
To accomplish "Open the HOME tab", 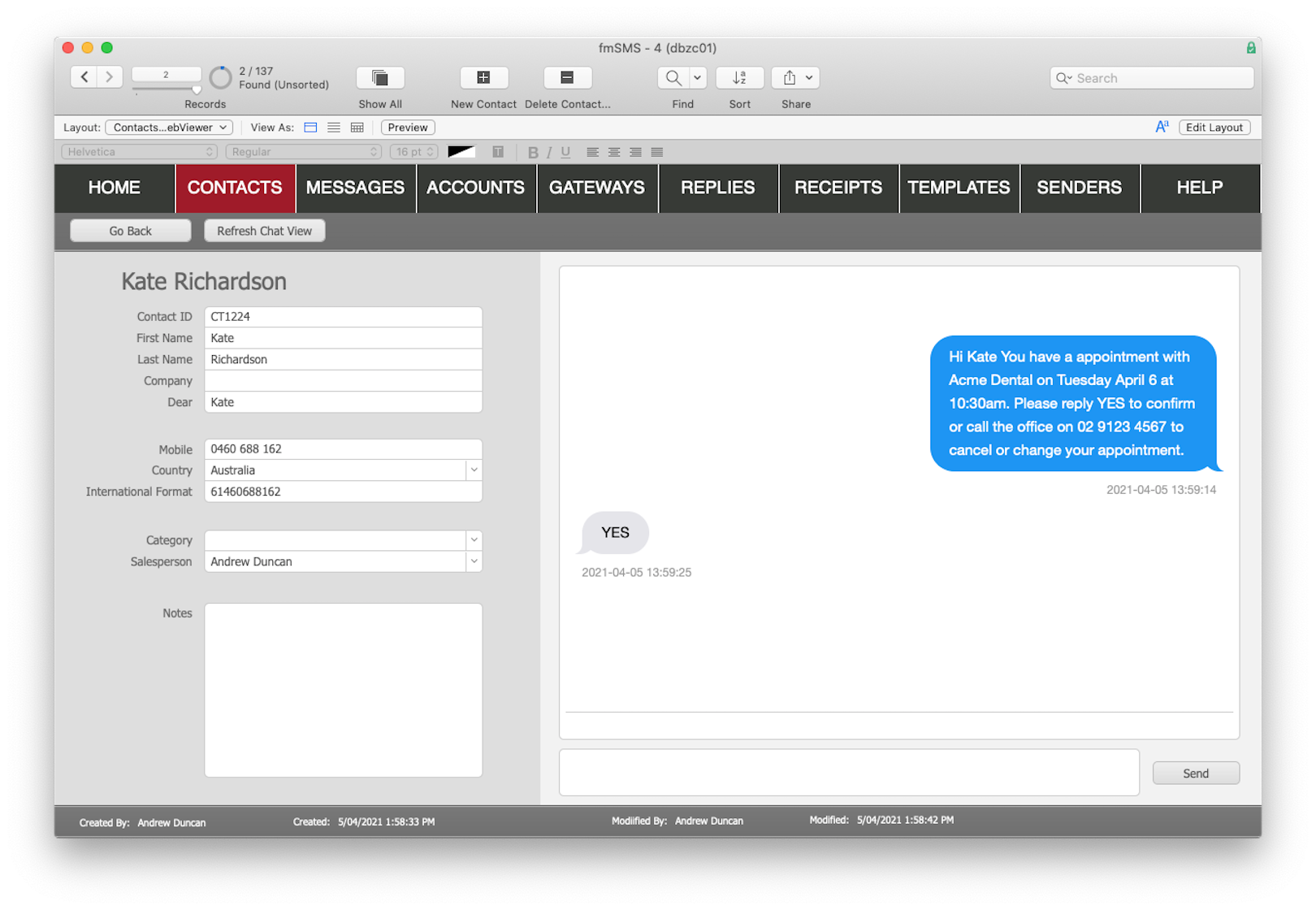I will click(115, 188).
